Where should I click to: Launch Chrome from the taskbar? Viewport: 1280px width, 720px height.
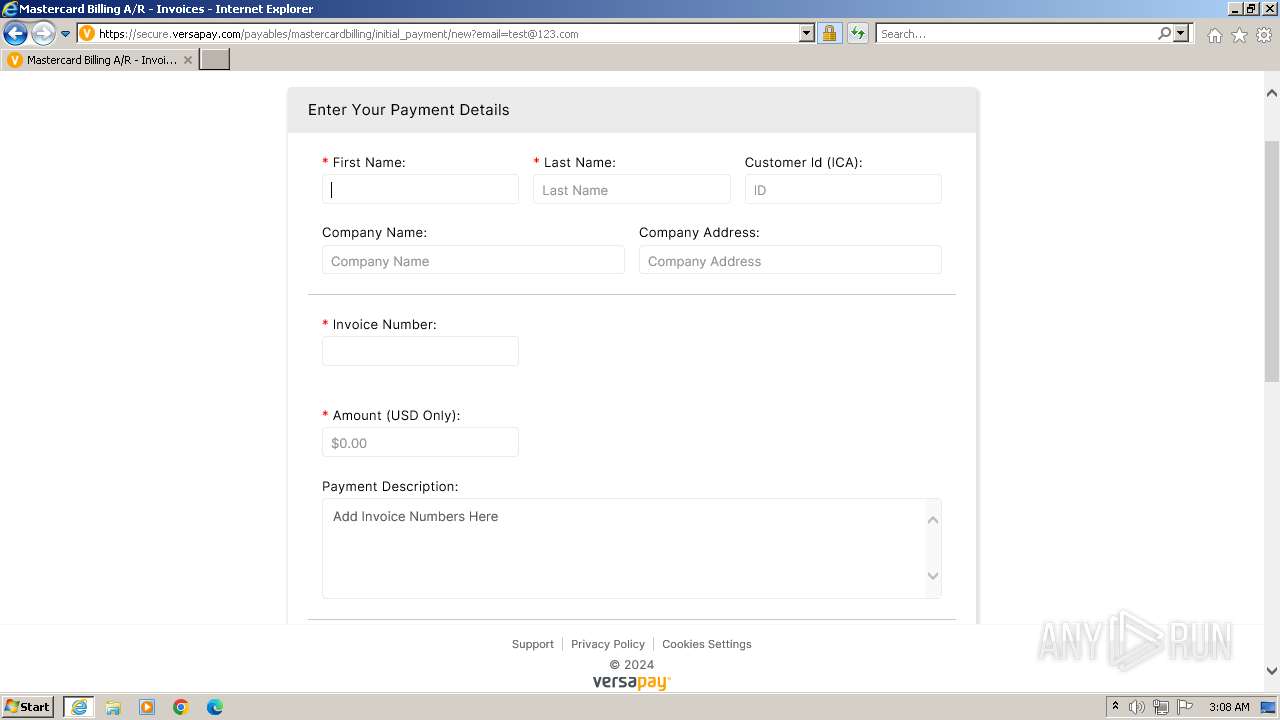click(x=181, y=707)
